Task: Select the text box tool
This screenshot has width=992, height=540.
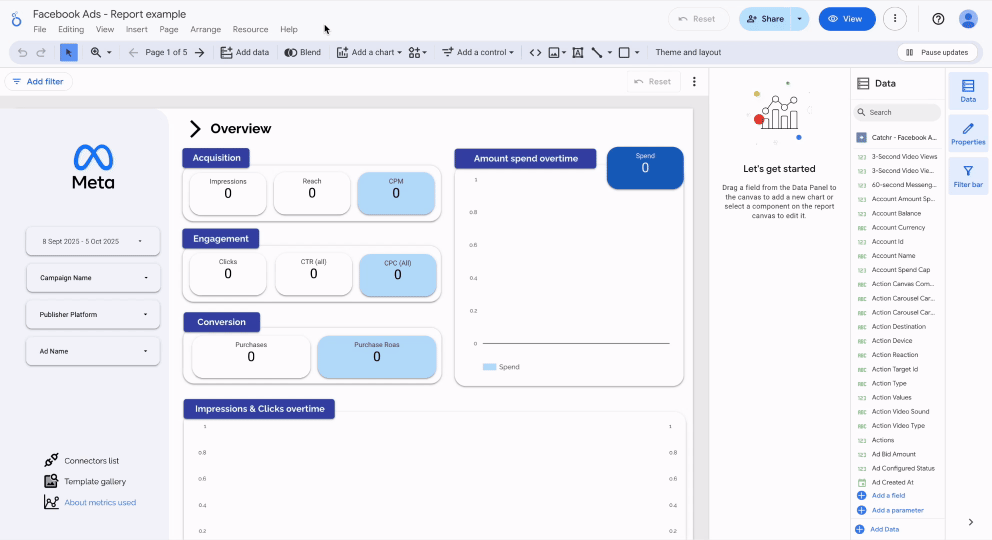Action: 578,52
